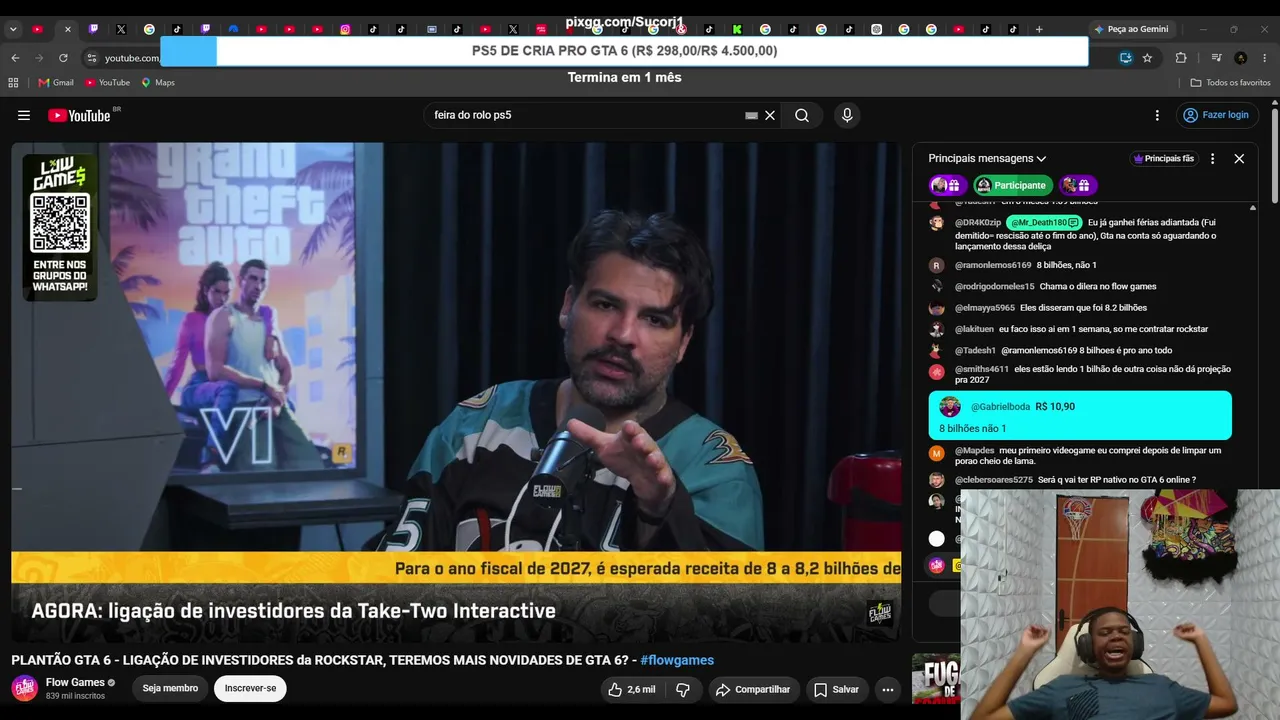Open the Todos os favoritos folder

pyautogui.click(x=1231, y=83)
